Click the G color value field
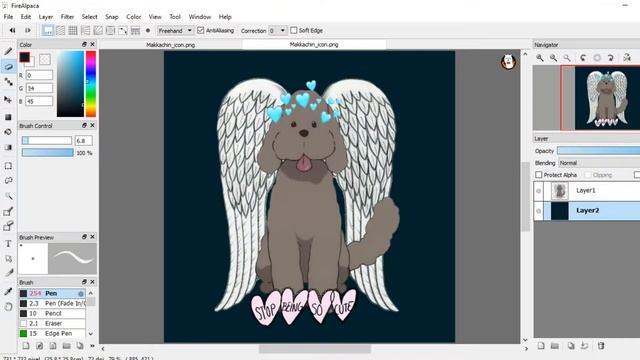Image resolution: width=640 pixels, height=360 pixels. (x=39, y=88)
